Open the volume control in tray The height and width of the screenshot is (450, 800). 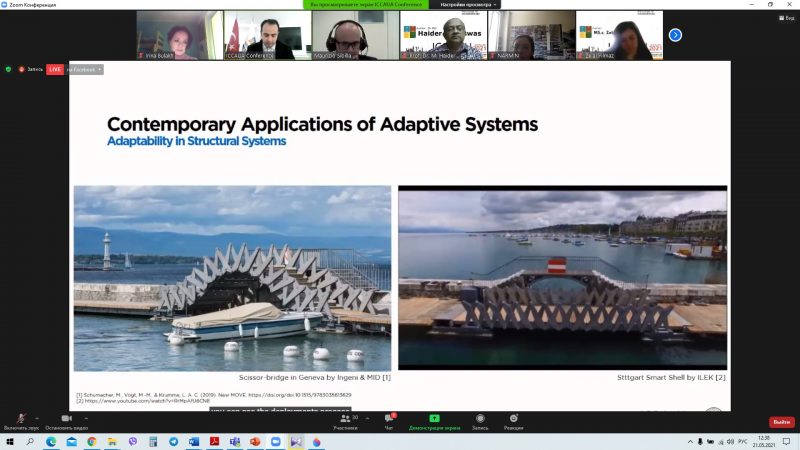pyautogui.click(x=730, y=442)
